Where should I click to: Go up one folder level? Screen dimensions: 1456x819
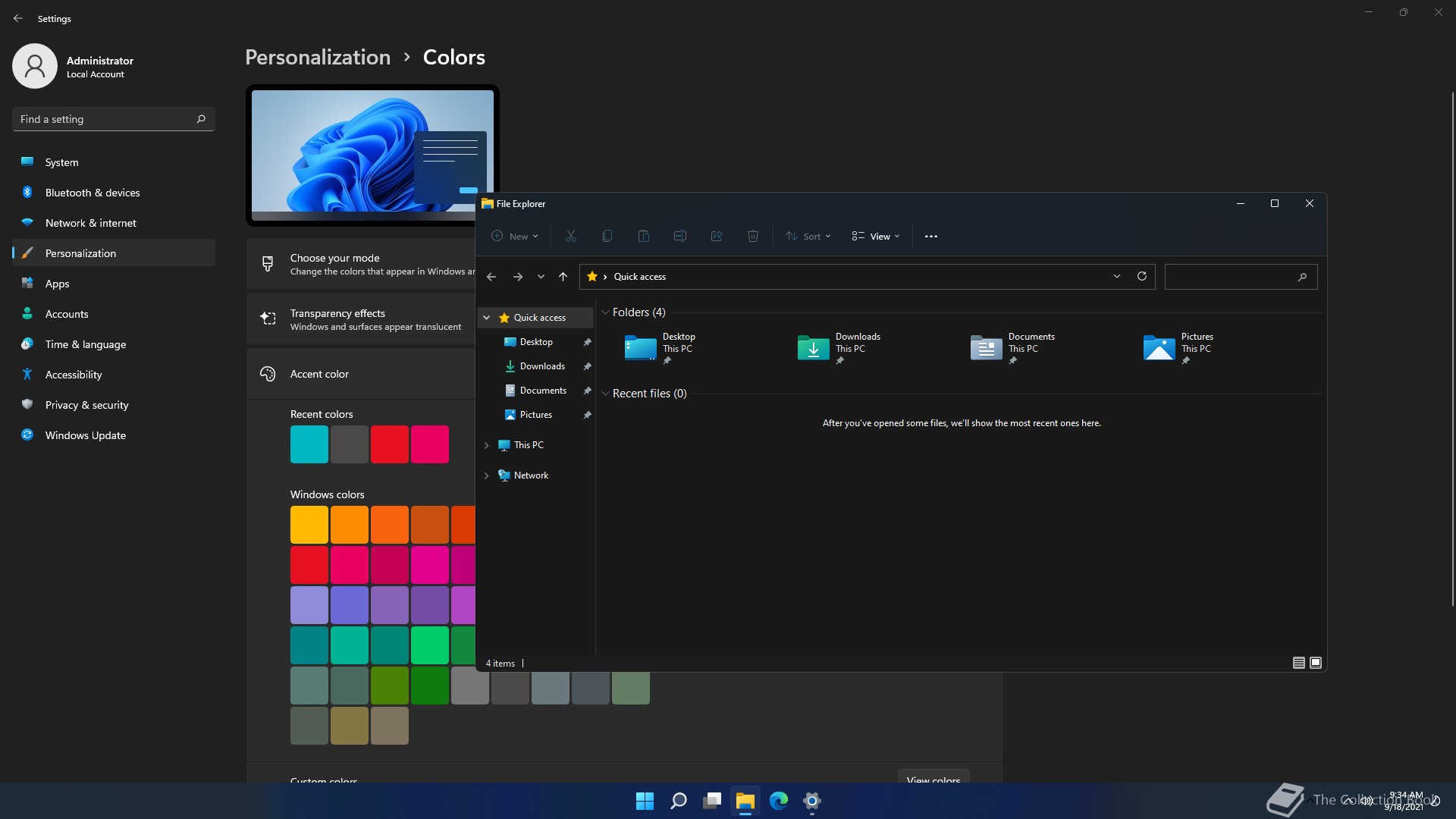click(563, 277)
